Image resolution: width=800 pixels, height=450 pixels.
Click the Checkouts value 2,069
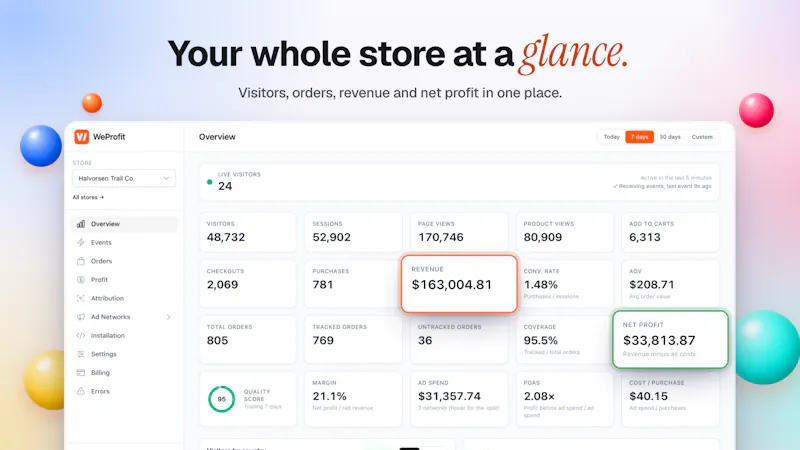222,285
